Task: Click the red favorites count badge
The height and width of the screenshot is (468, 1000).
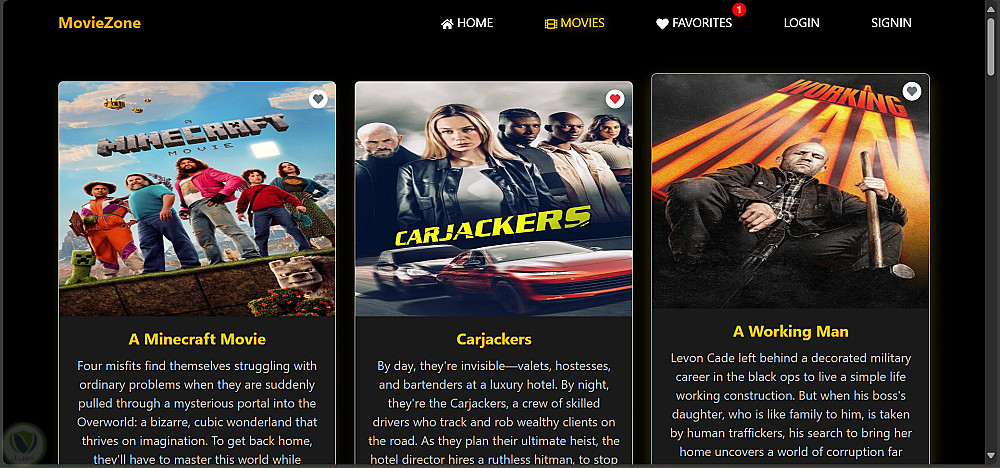Action: 739,10
